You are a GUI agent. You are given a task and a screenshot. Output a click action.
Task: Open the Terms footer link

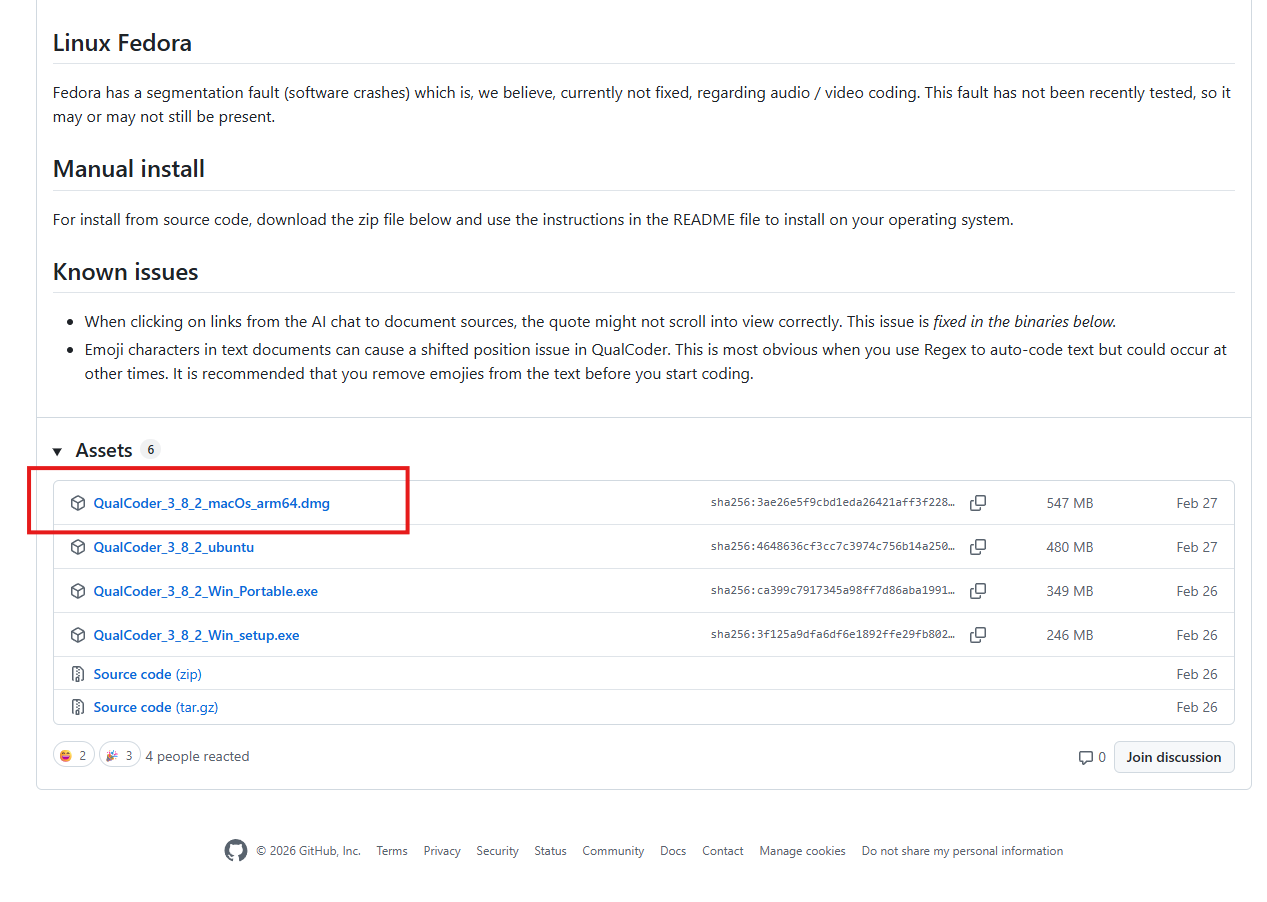click(x=392, y=851)
